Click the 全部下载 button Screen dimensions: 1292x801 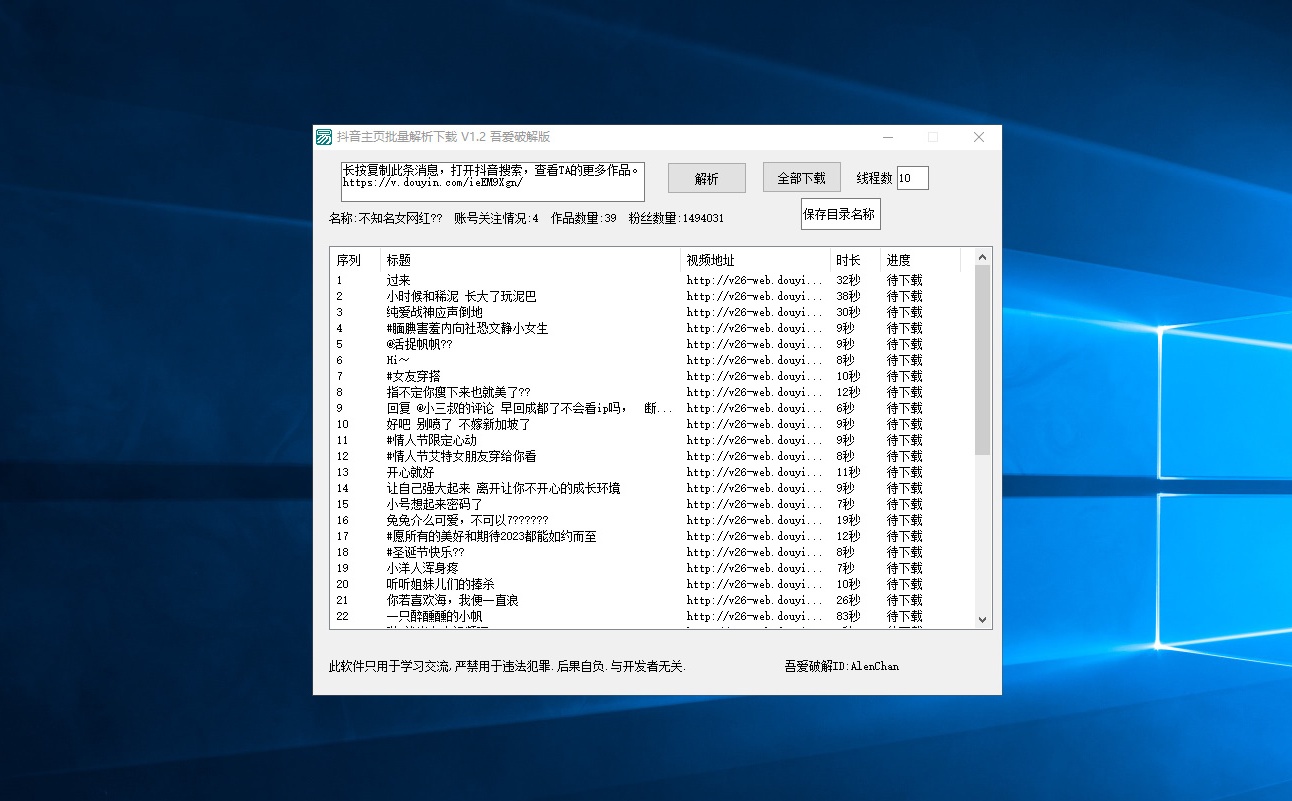(801, 178)
